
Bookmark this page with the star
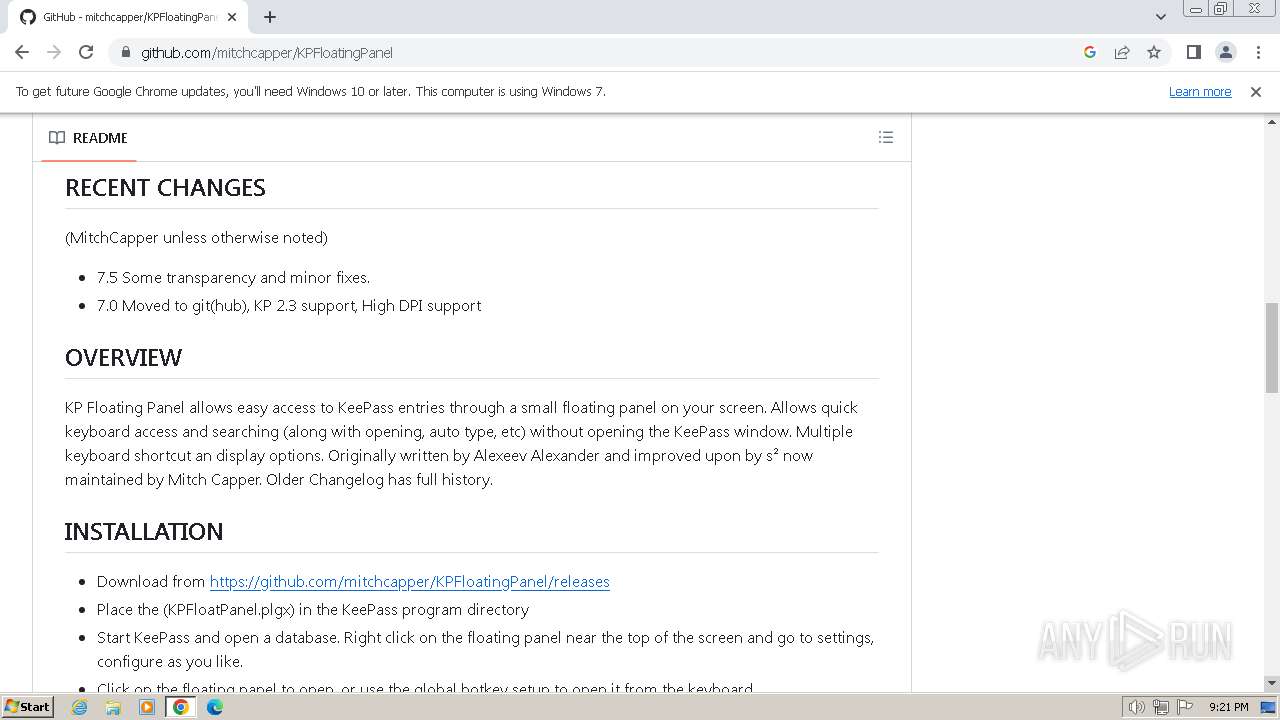pos(1154,52)
